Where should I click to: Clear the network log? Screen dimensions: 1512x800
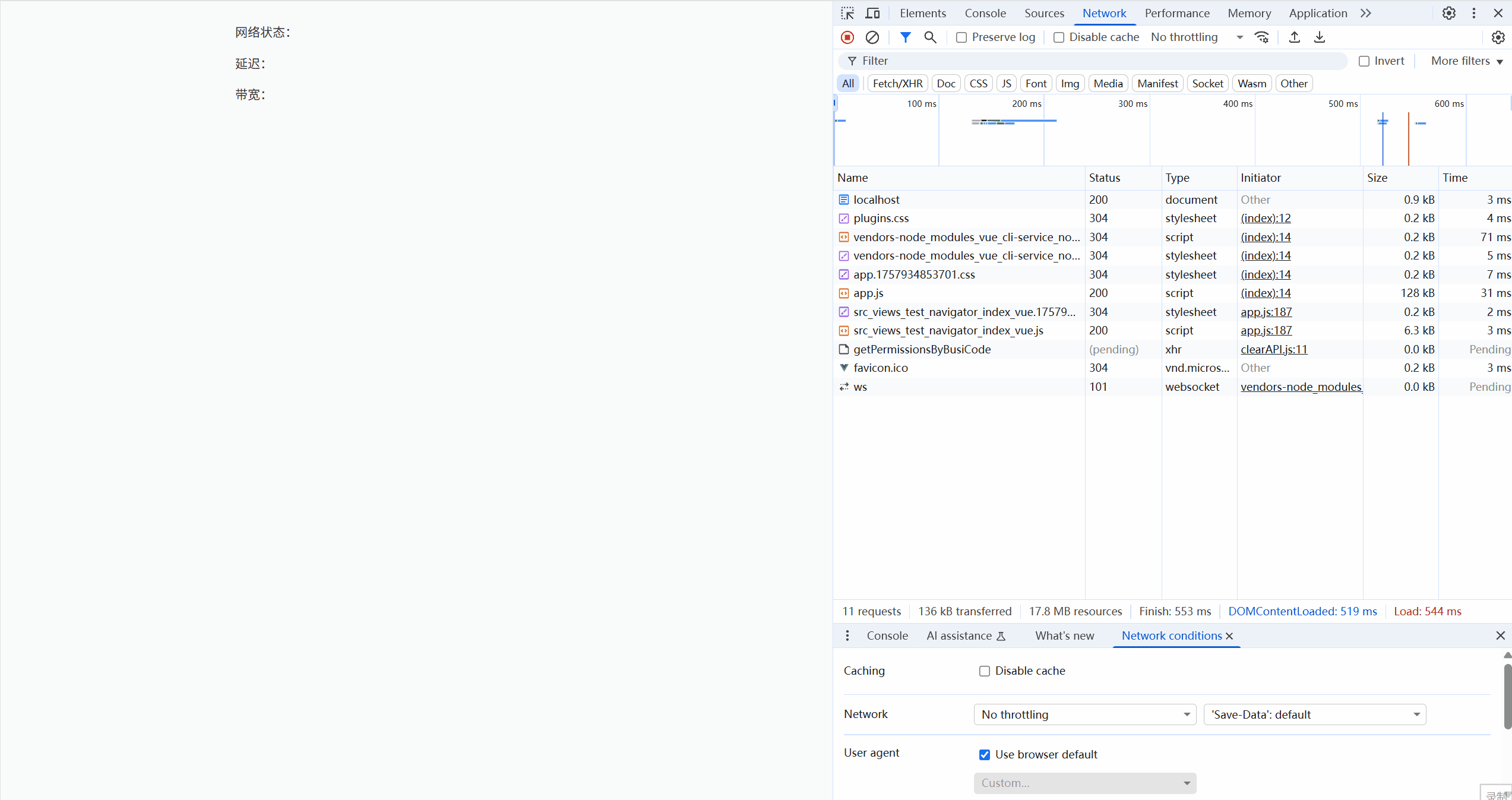tap(872, 37)
